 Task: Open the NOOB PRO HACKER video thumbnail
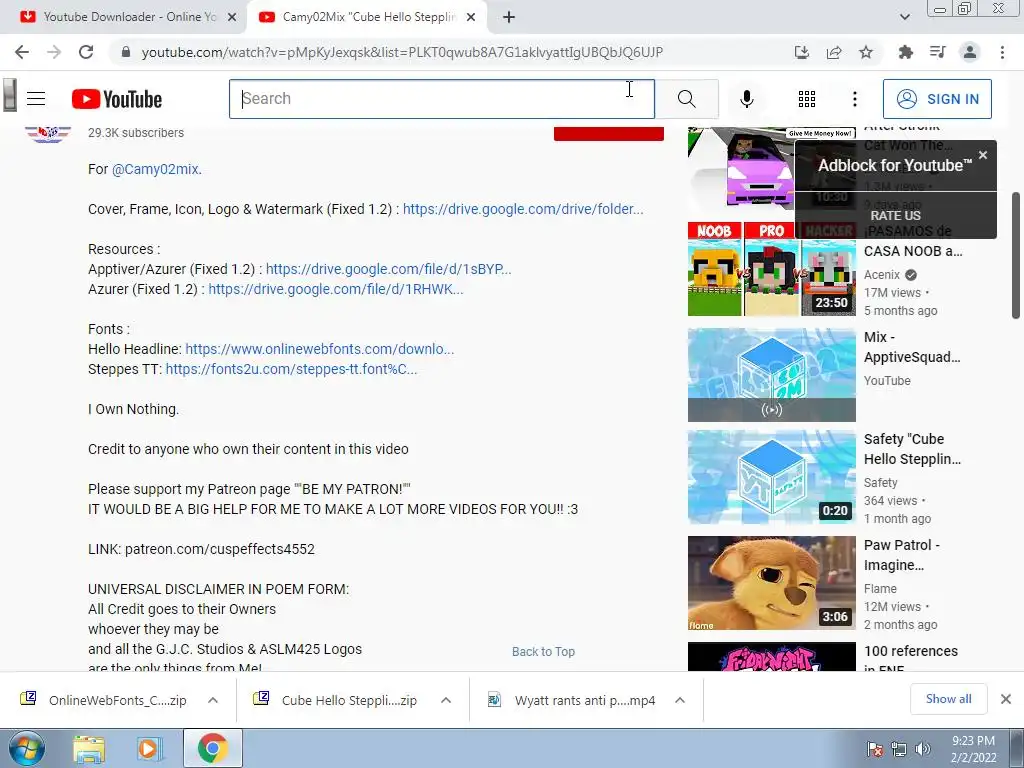pyautogui.click(x=771, y=269)
